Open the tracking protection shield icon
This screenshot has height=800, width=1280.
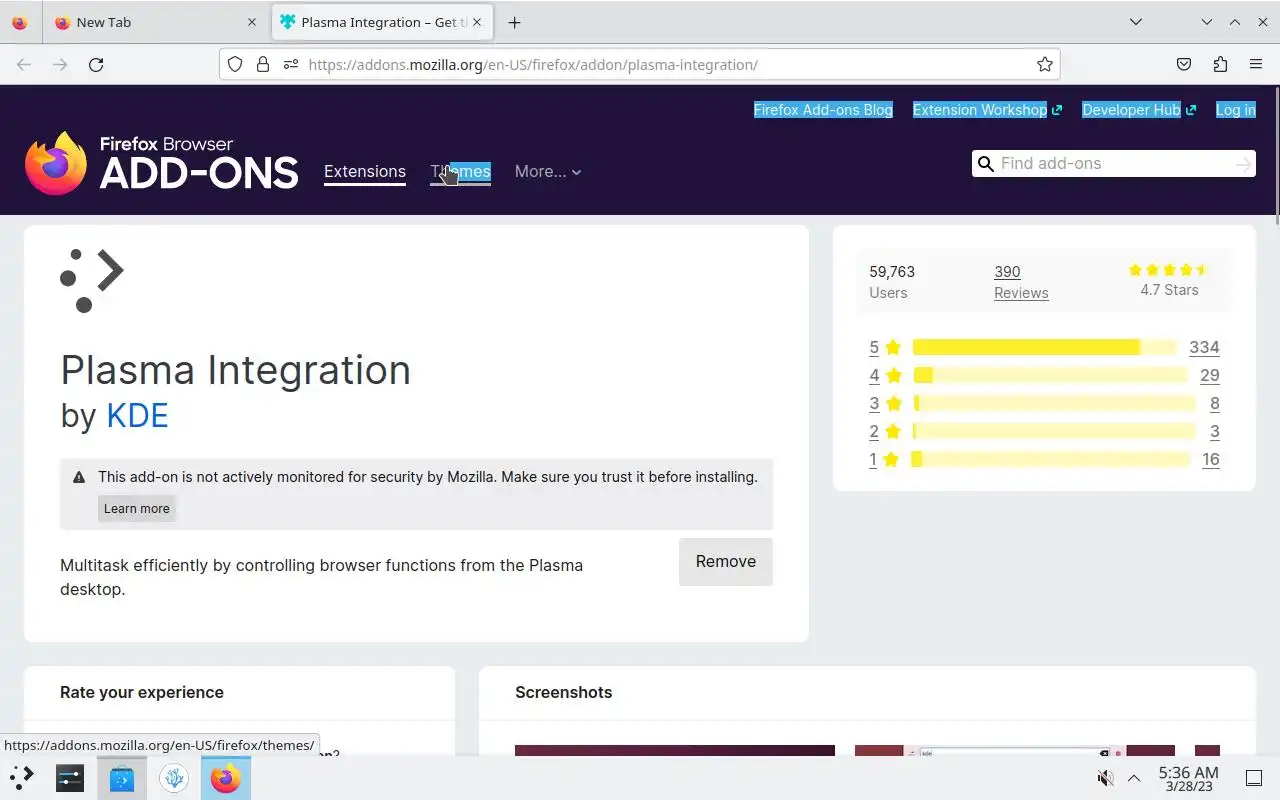pyautogui.click(x=235, y=64)
